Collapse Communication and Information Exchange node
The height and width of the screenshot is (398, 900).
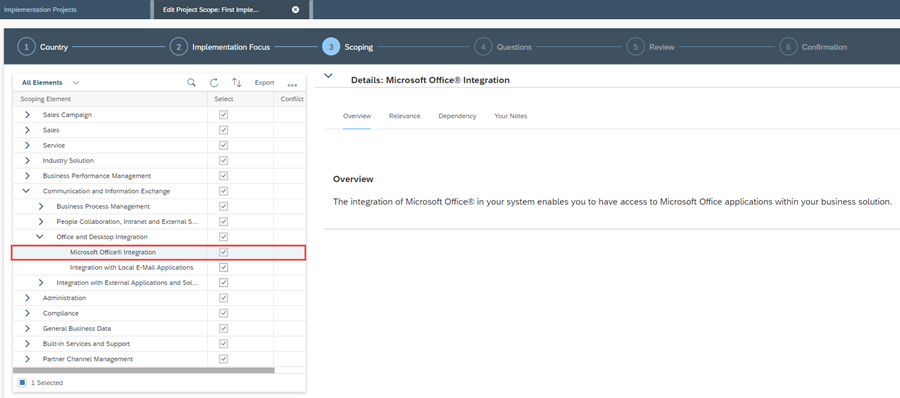(26, 191)
